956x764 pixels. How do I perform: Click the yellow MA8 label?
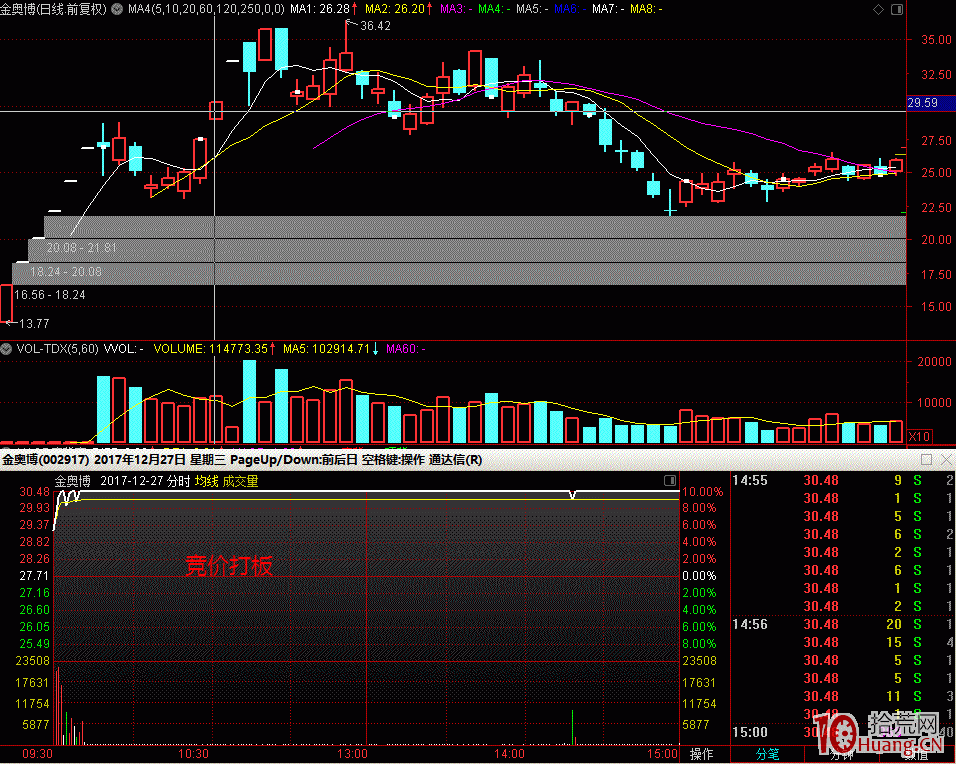644,9
